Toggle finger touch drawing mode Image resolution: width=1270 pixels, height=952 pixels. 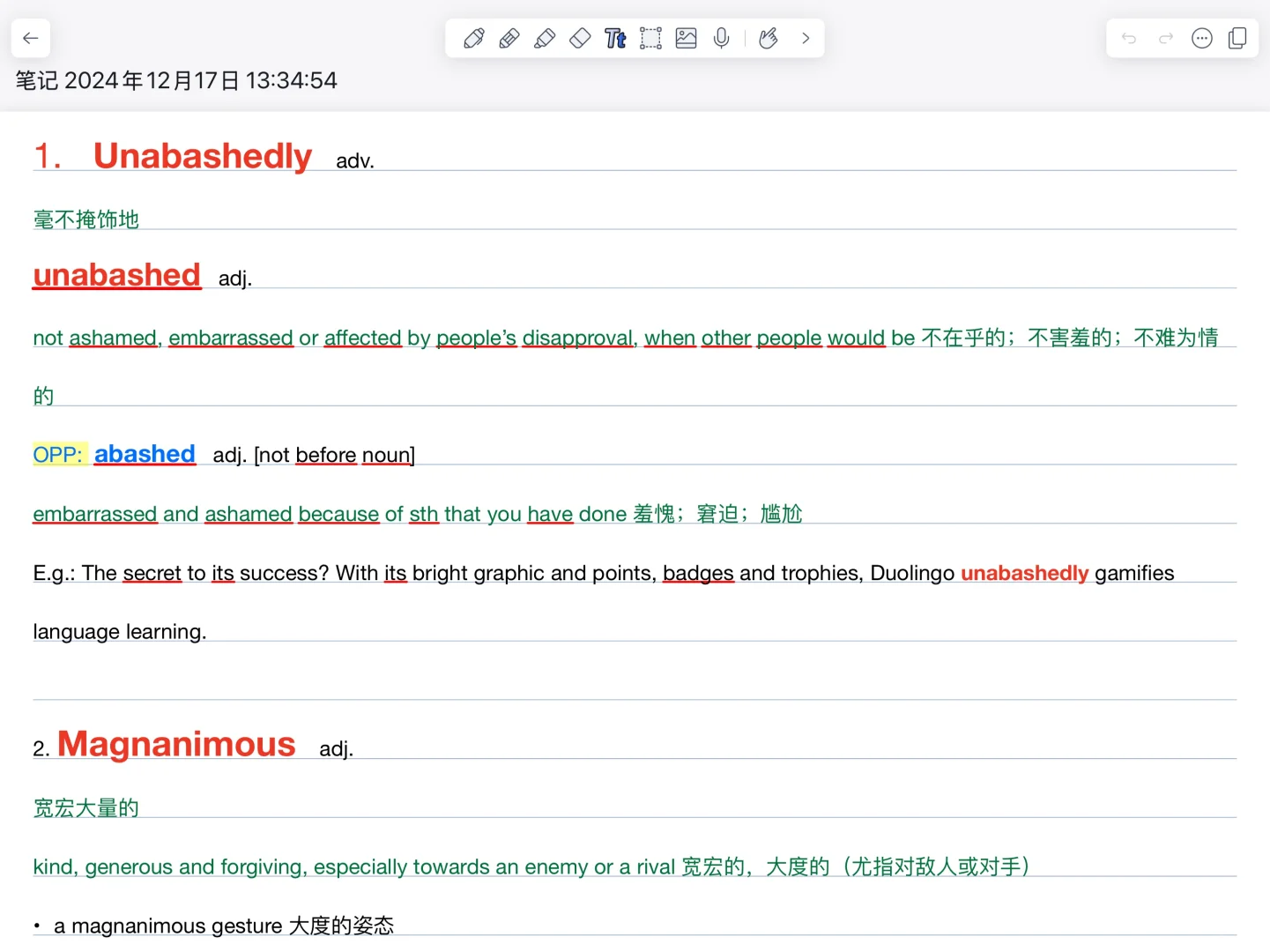pos(769,38)
